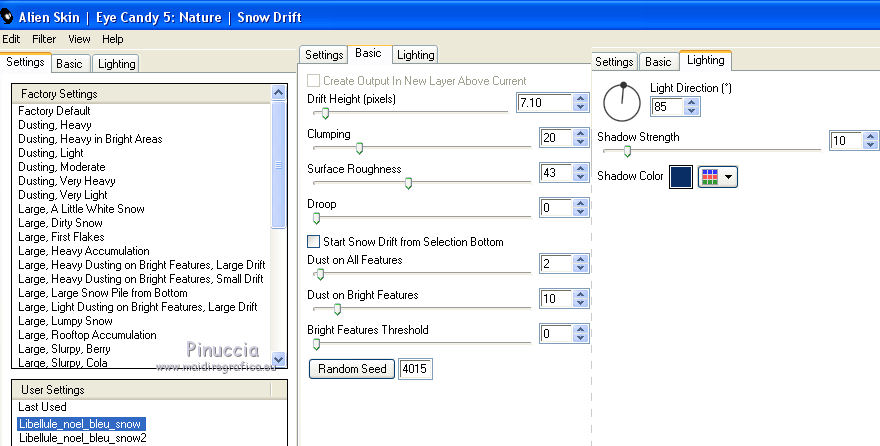Click the Shadow Strength value field
Viewport: 880px width, 446px height.
click(846, 140)
